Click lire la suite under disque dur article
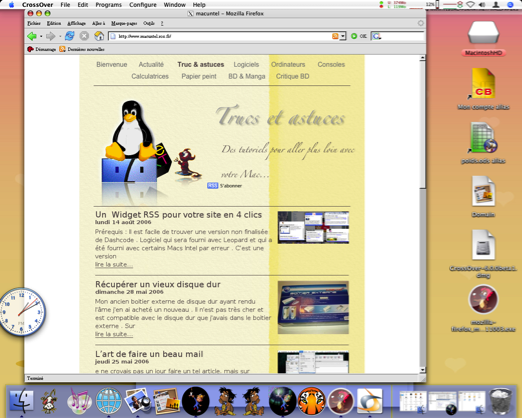522x418 pixels. tap(114, 334)
